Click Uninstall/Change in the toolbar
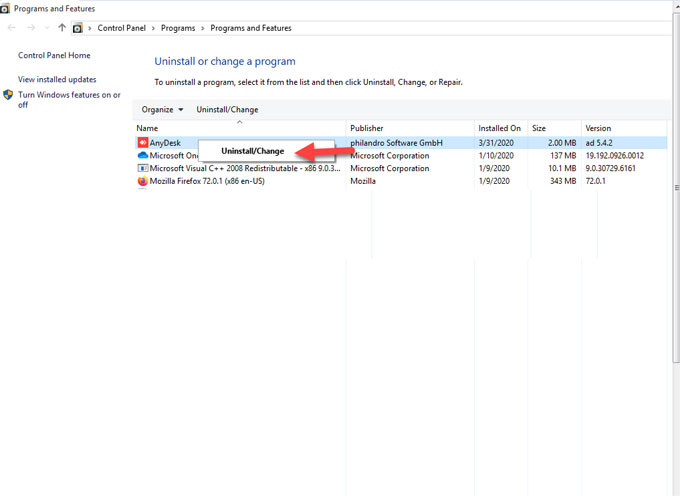Image resolution: width=680 pixels, height=496 pixels. [x=227, y=110]
